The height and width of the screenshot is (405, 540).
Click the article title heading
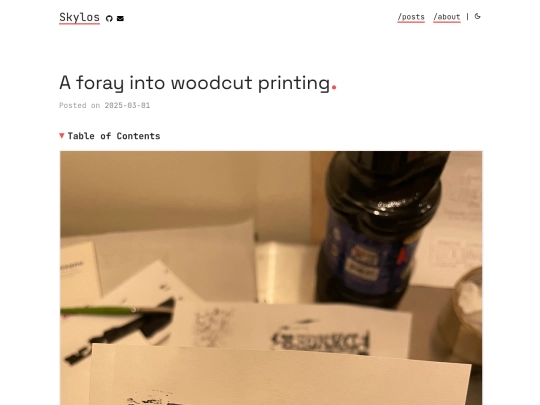[198, 83]
